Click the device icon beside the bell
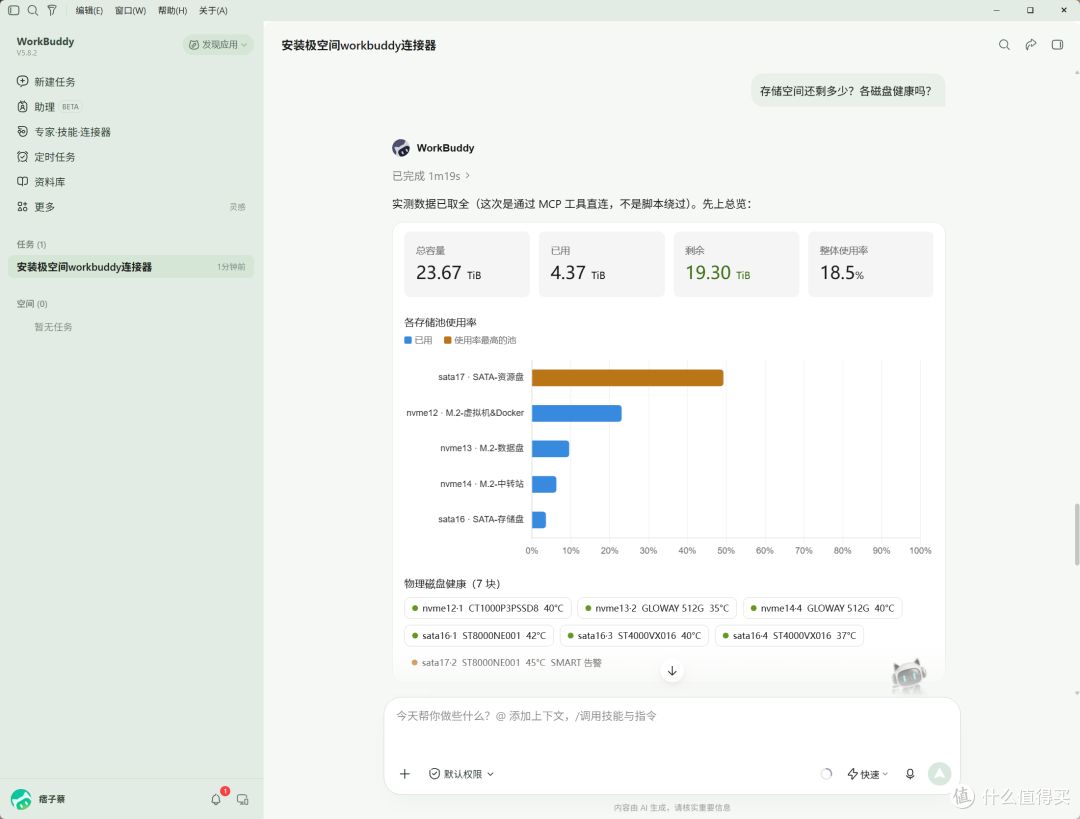 242,799
